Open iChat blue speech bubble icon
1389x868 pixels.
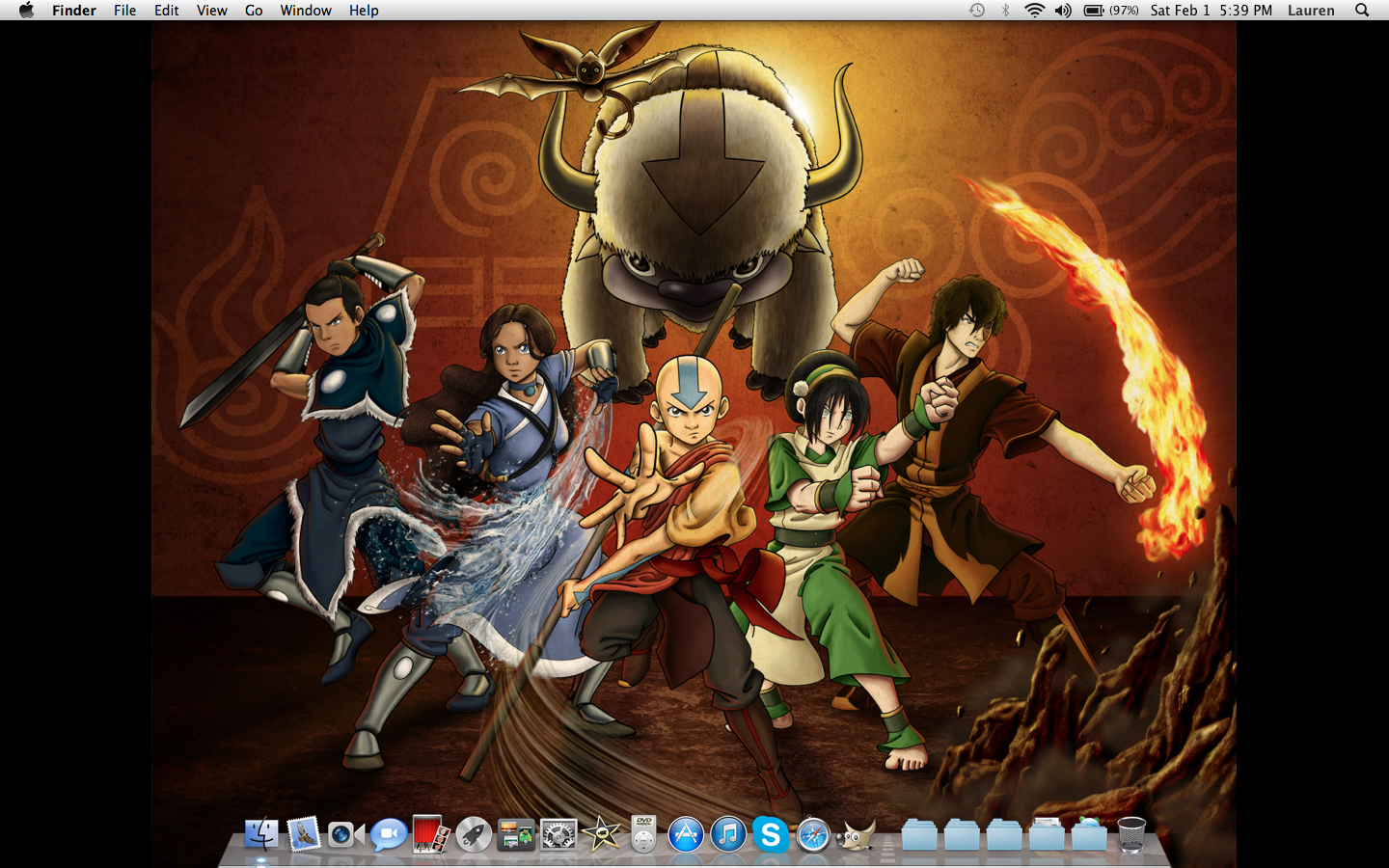coord(388,834)
